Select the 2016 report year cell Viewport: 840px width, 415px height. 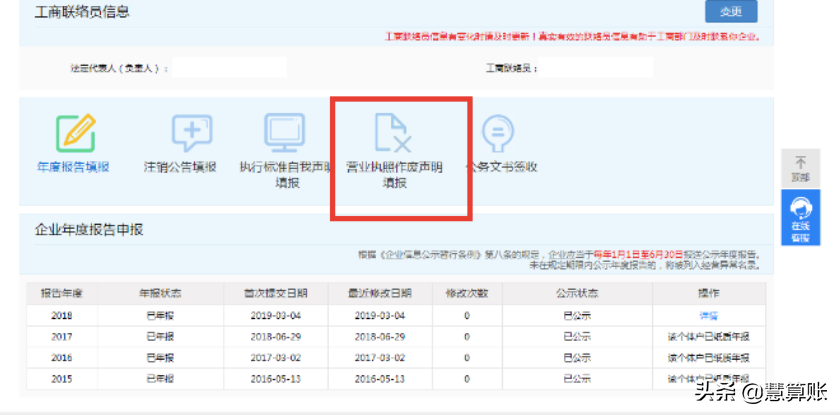pyautogui.click(x=62, y=358)
